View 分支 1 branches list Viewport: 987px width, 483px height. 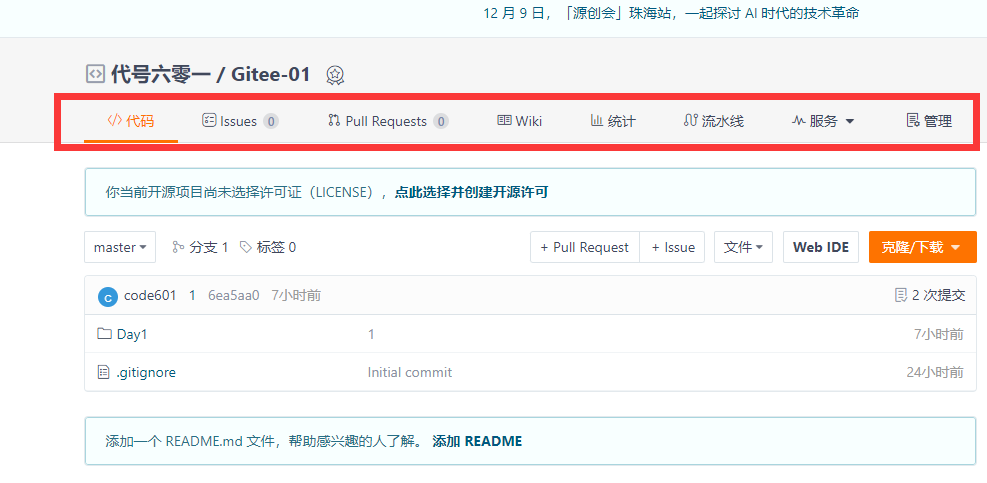(x=200, y=247)
